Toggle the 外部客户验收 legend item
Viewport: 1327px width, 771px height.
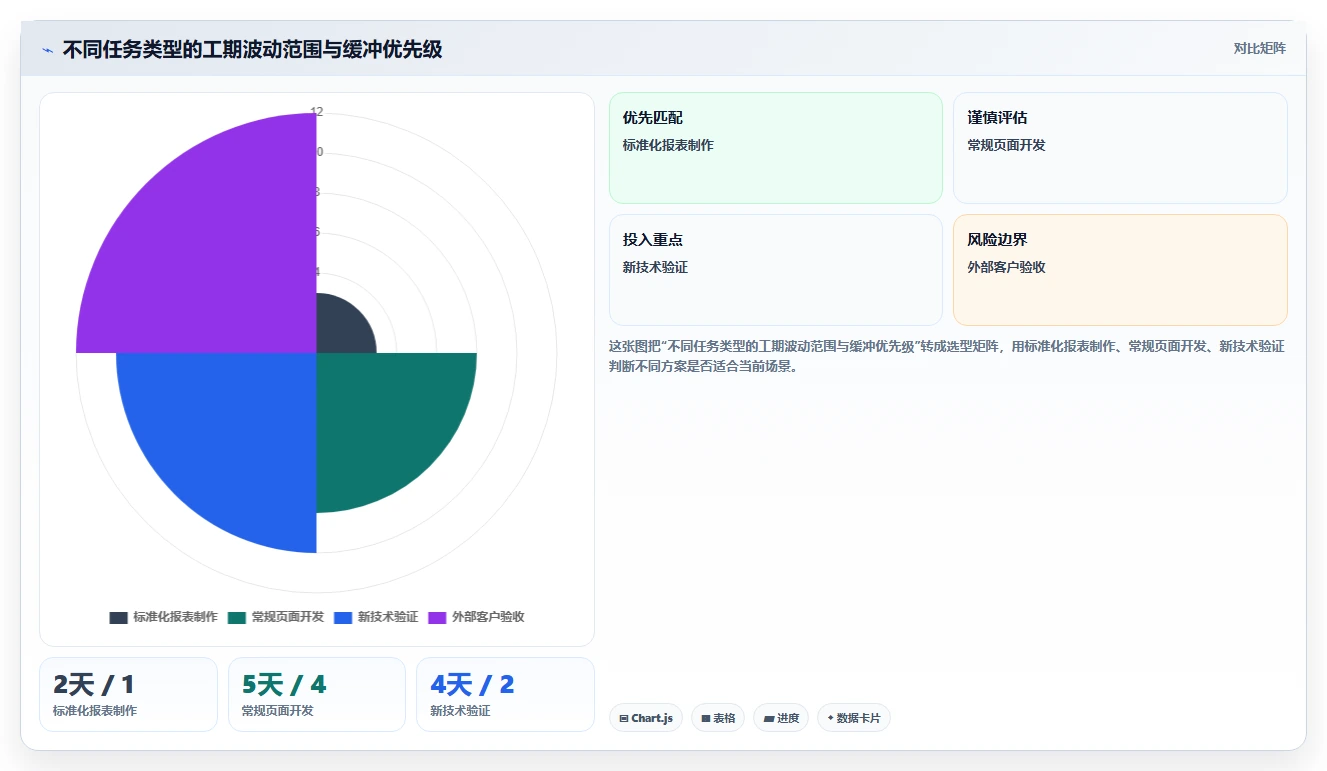(476, 617)
